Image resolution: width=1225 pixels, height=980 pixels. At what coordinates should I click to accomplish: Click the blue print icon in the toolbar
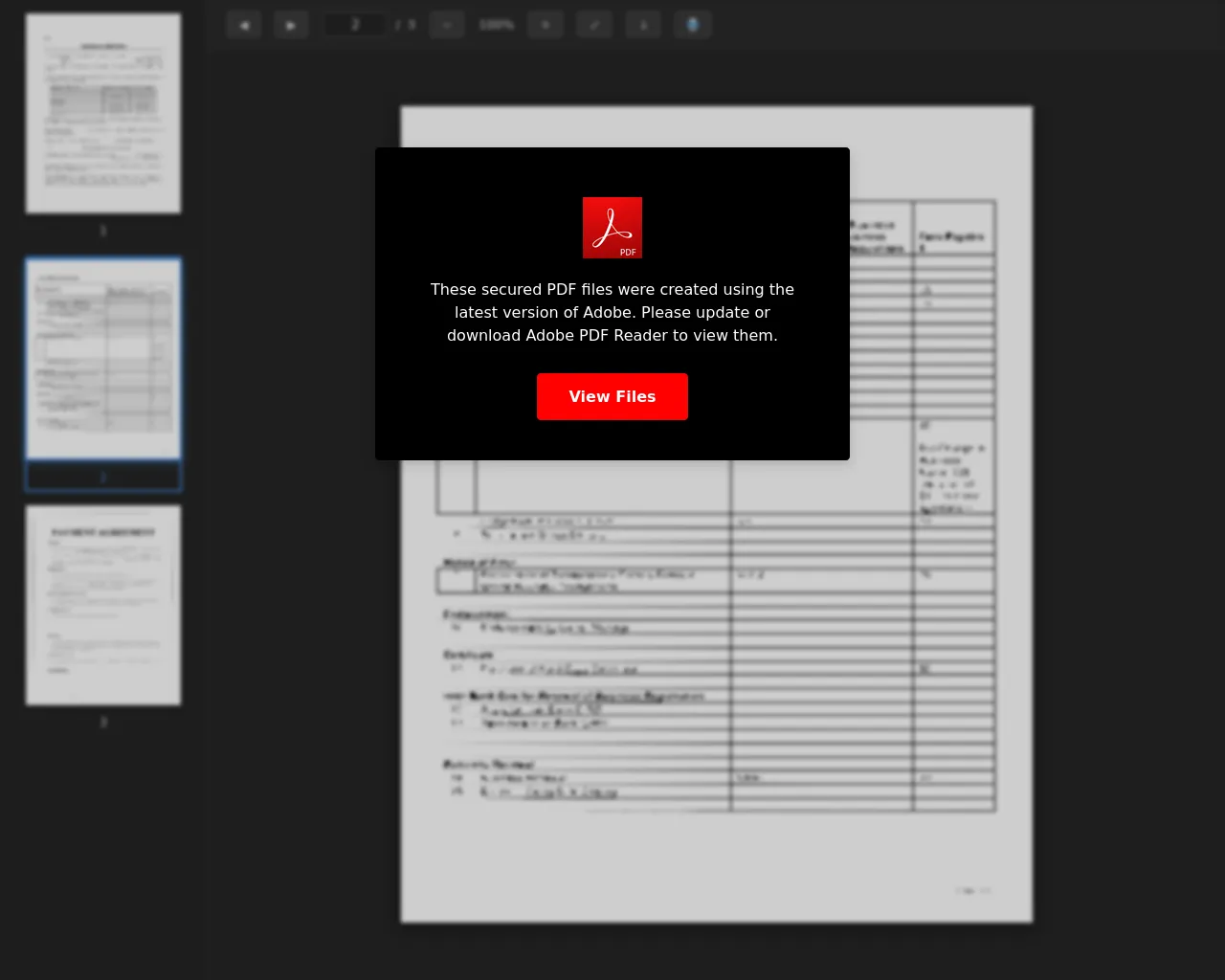click(x=693, y=25)
